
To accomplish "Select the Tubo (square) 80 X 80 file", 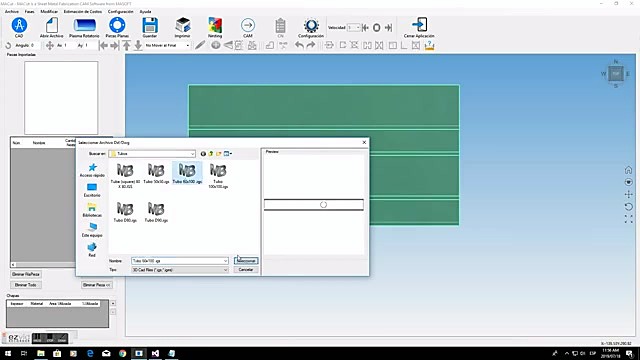I will pyautogui.click(x=125, y=176).
